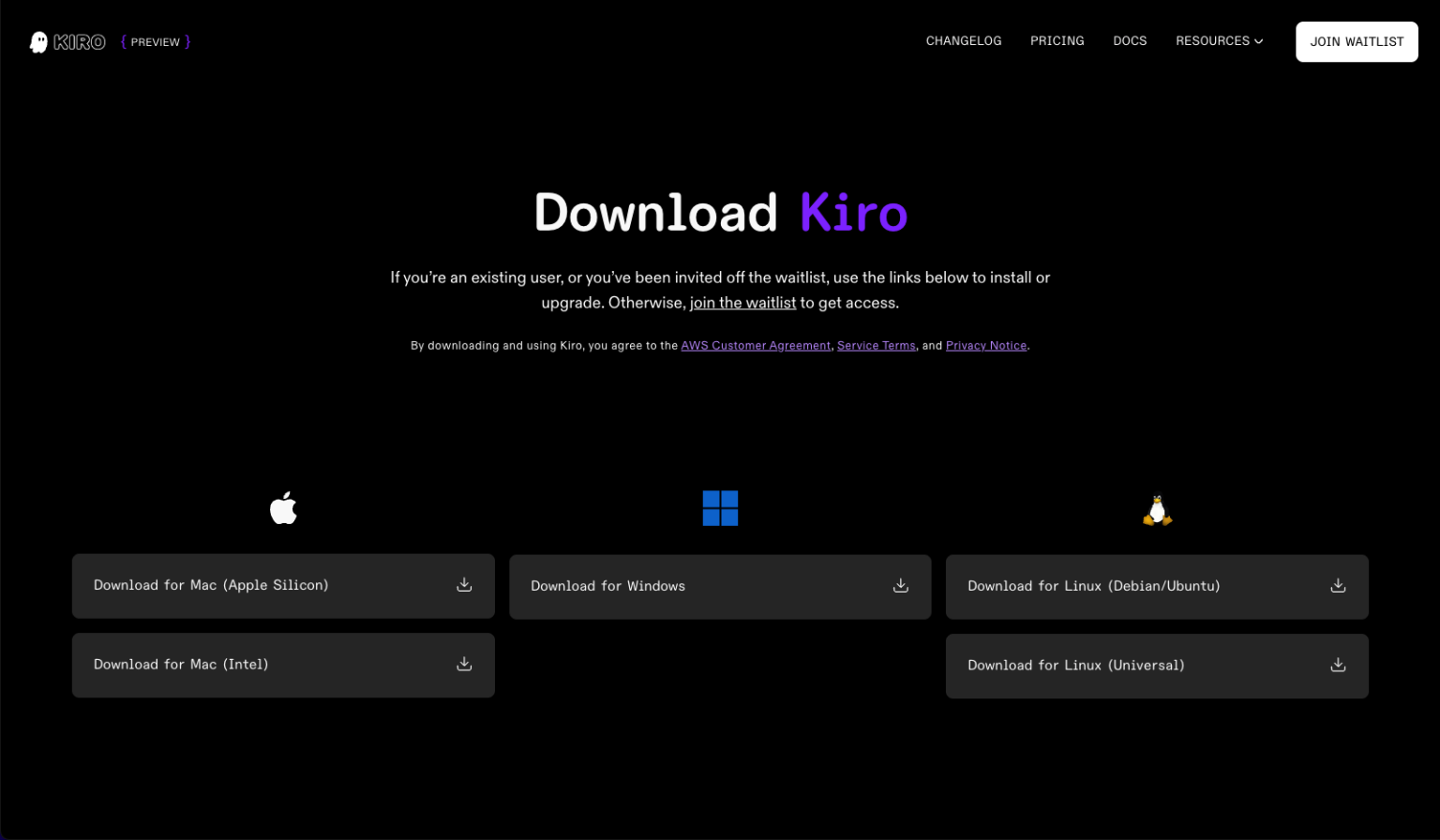Click the Kiro ghost logo
This screenshot has width=1440, height=840.
coord(37,41)
